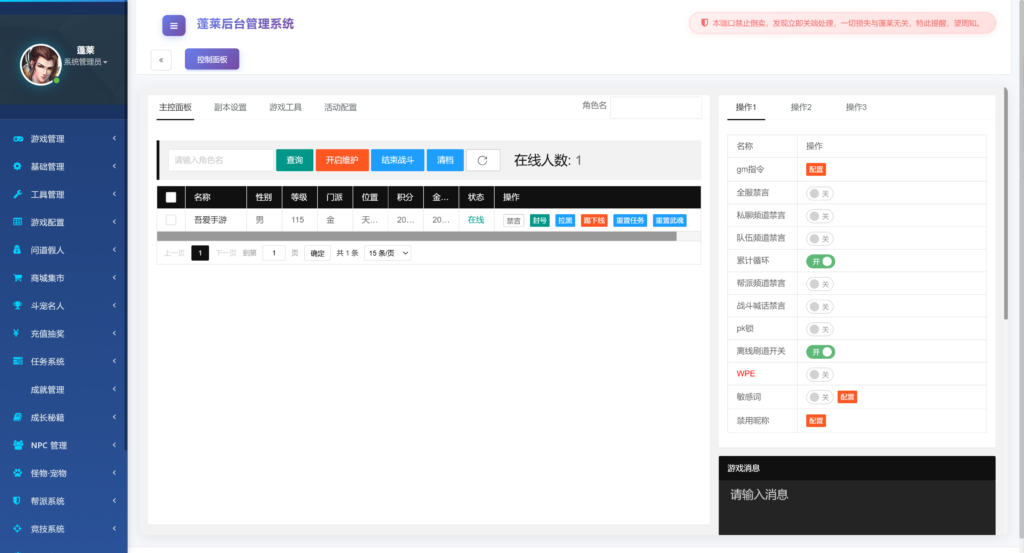The width and height of the screenshot is (1024, 553).
Task: Click the 基础管理 gear icon
Action: click(x=18, y=166)
